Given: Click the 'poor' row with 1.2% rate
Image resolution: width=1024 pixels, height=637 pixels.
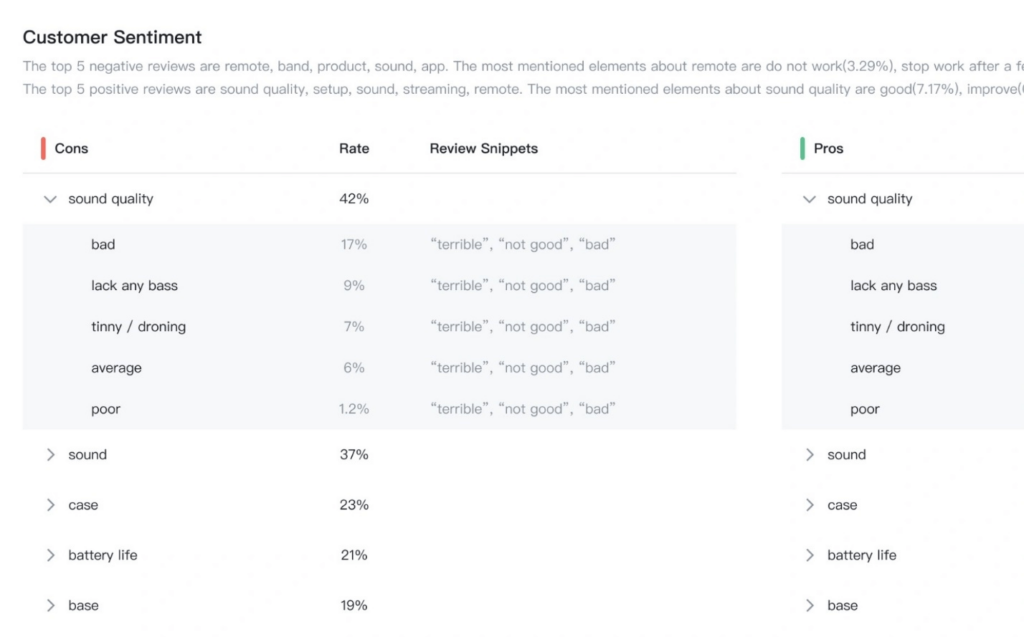Looking at the screenshot, I should click(x=379, y=409).
